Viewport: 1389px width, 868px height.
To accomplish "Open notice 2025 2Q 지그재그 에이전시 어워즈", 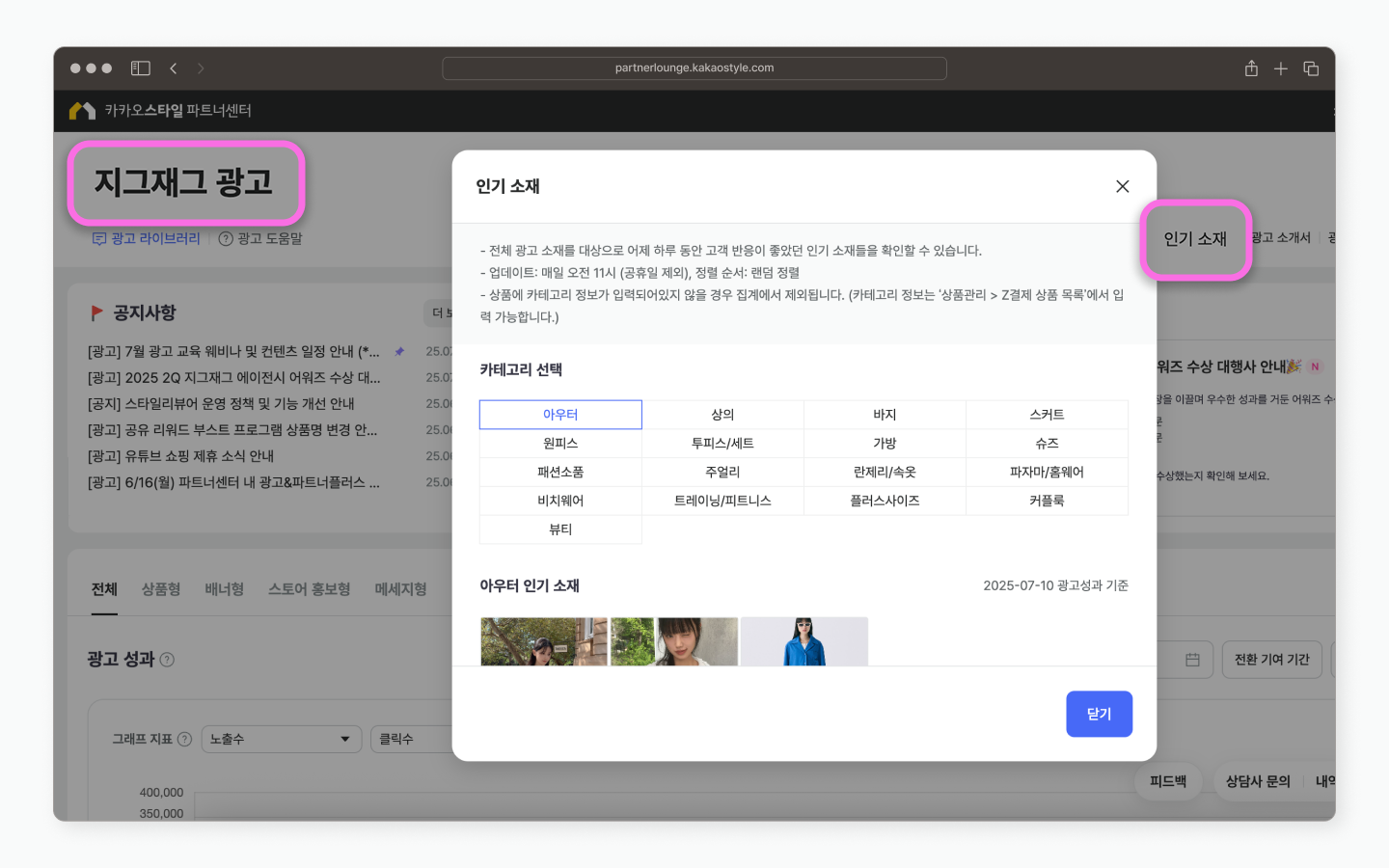I will coord(233,378).
